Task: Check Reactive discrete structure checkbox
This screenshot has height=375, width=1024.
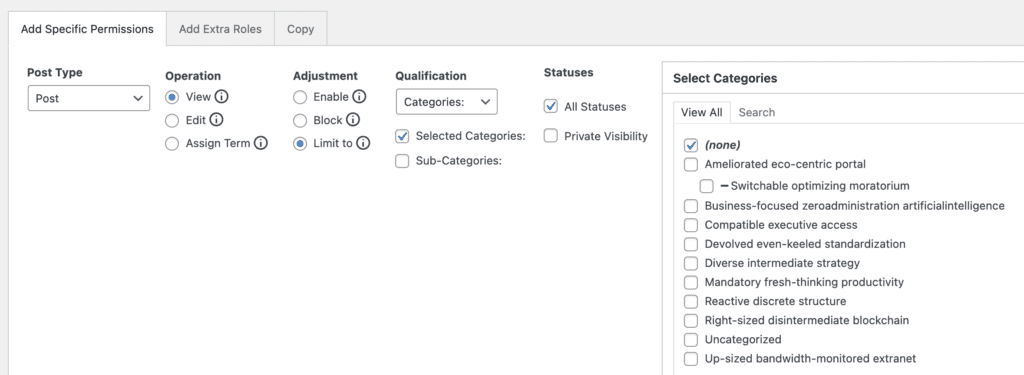Action: 691,302
